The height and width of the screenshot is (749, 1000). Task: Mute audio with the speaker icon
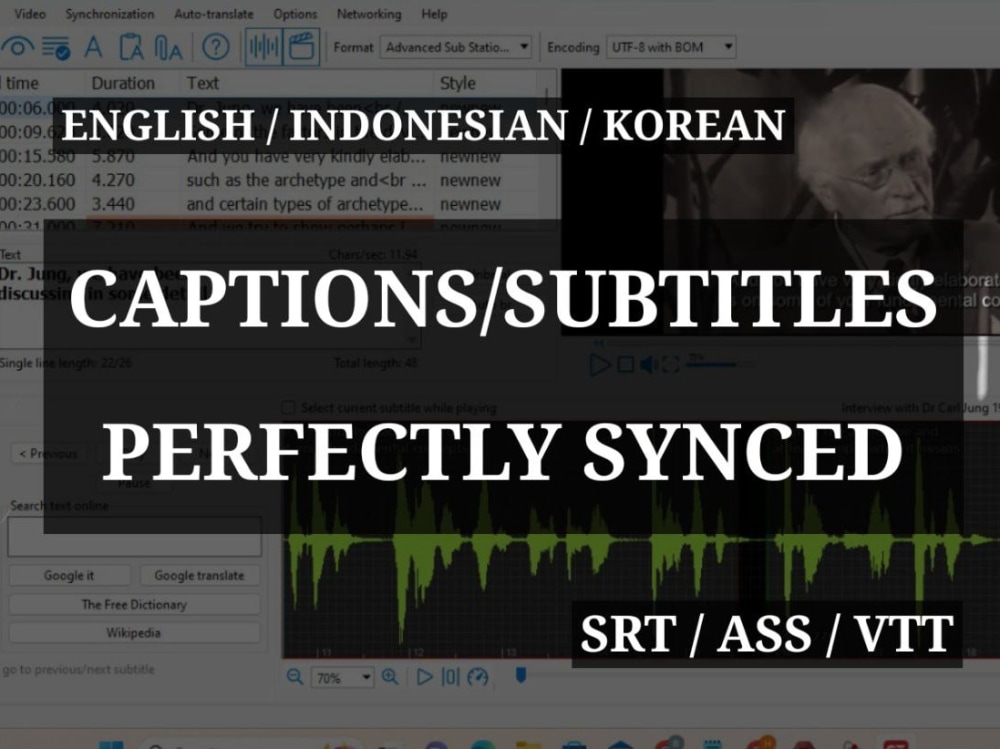point(648,364)
